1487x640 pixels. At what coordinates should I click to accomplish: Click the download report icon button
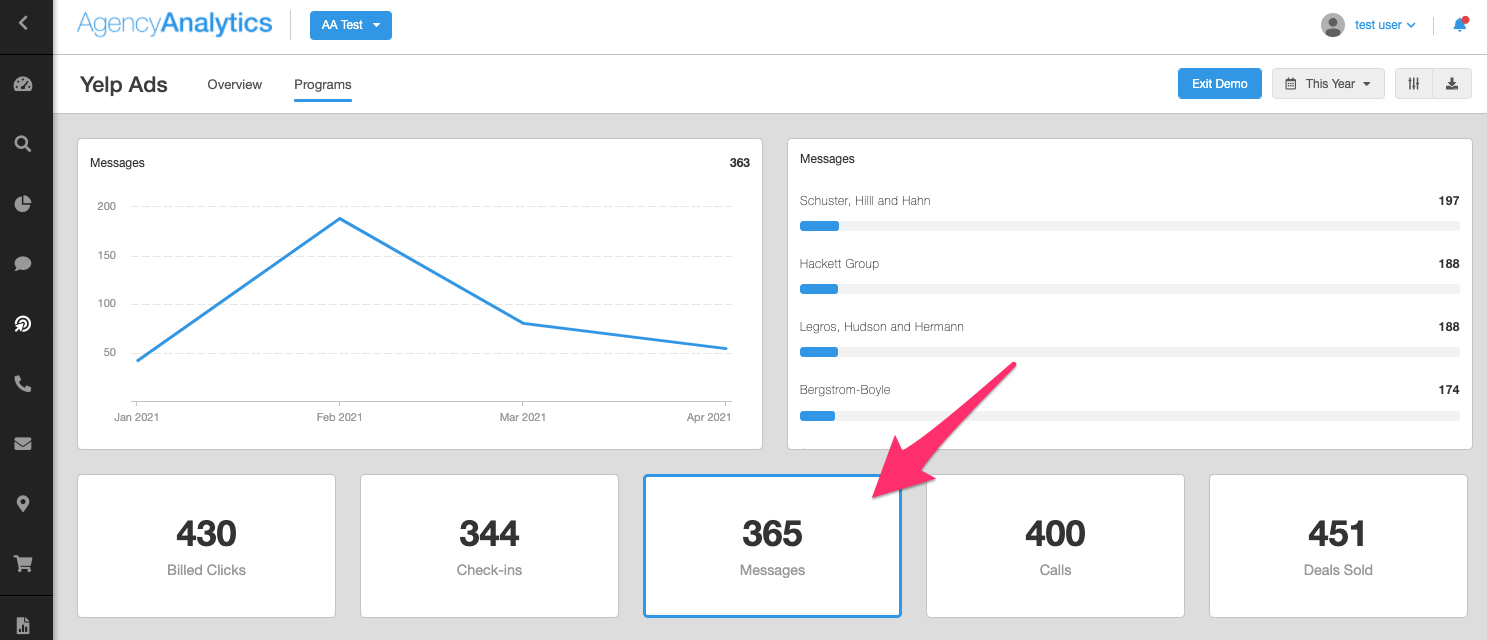pos(1451,84)
